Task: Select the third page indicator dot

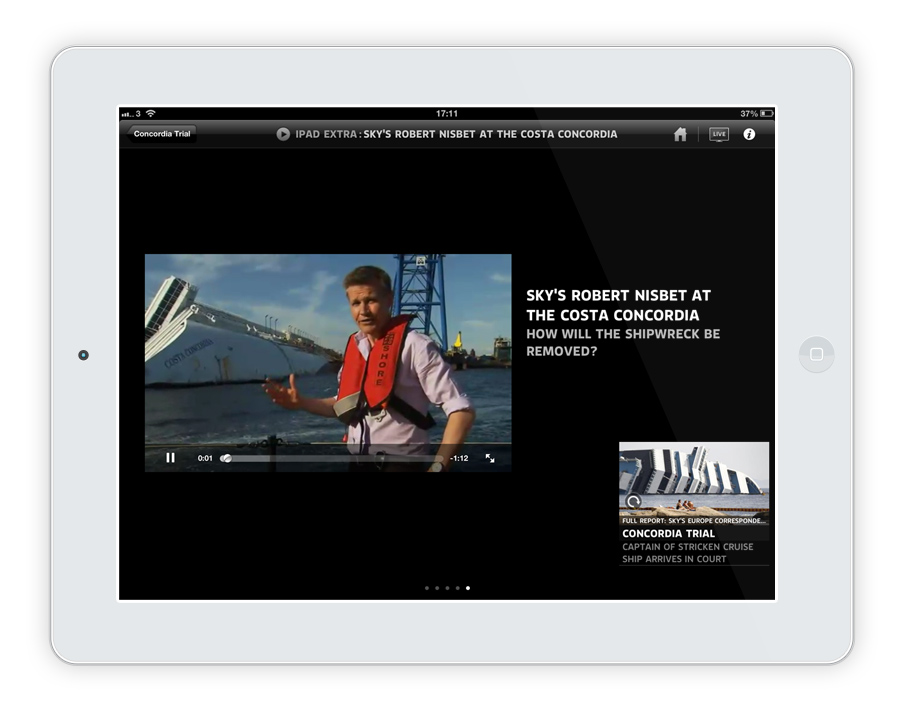Action: coord(447,588)
